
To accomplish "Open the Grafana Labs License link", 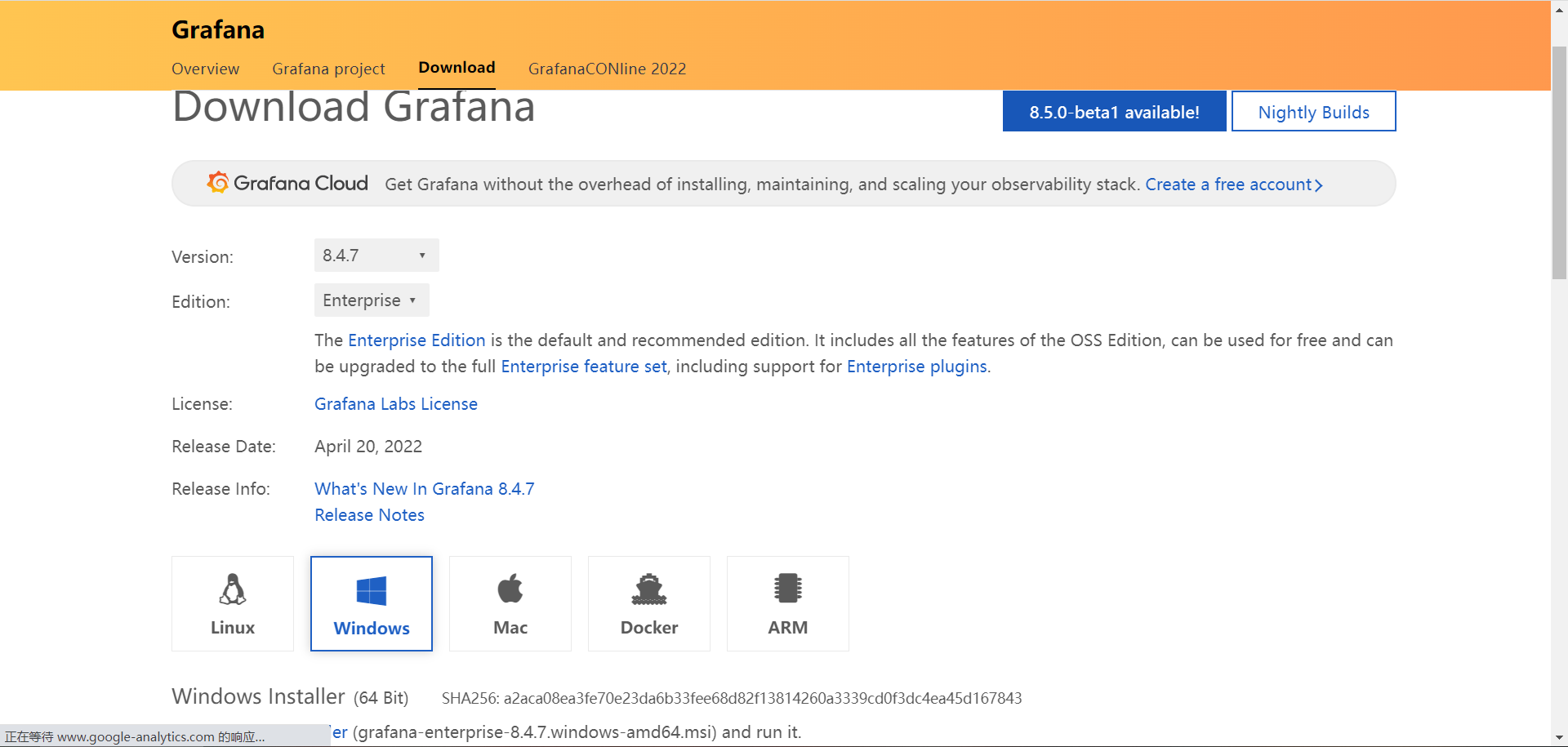I will click(396, 403).
